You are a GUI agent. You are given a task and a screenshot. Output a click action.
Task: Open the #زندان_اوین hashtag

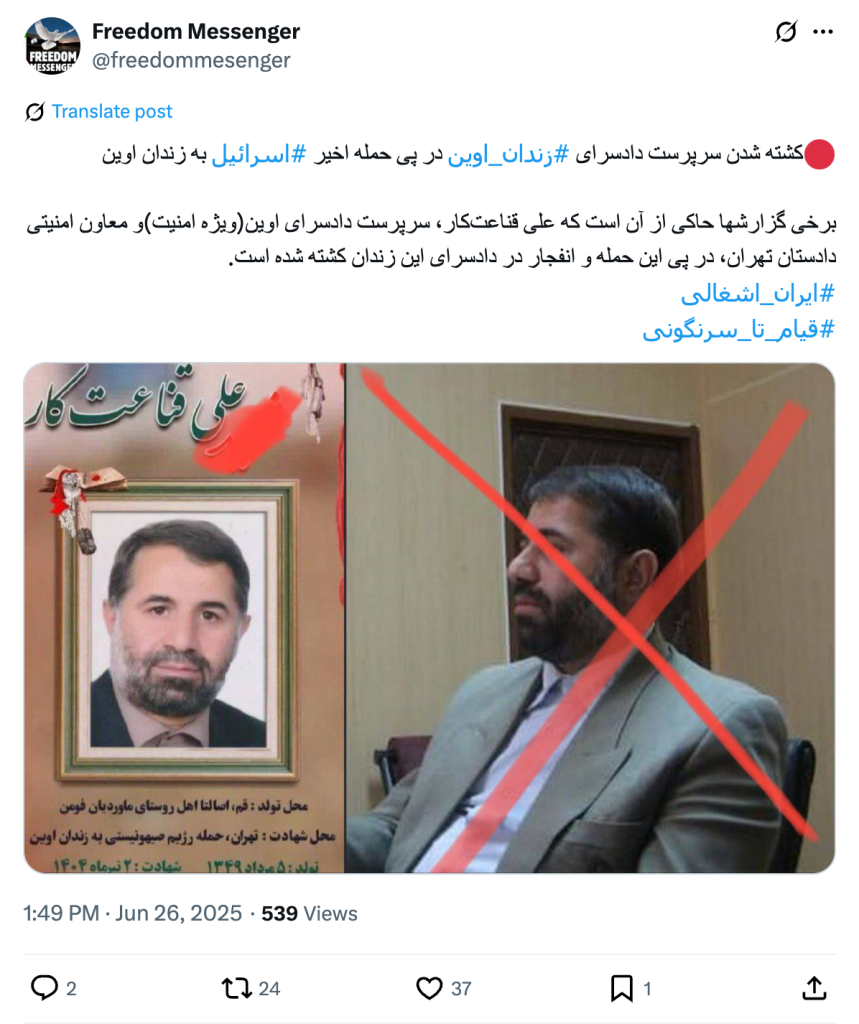tap(508, 154)
